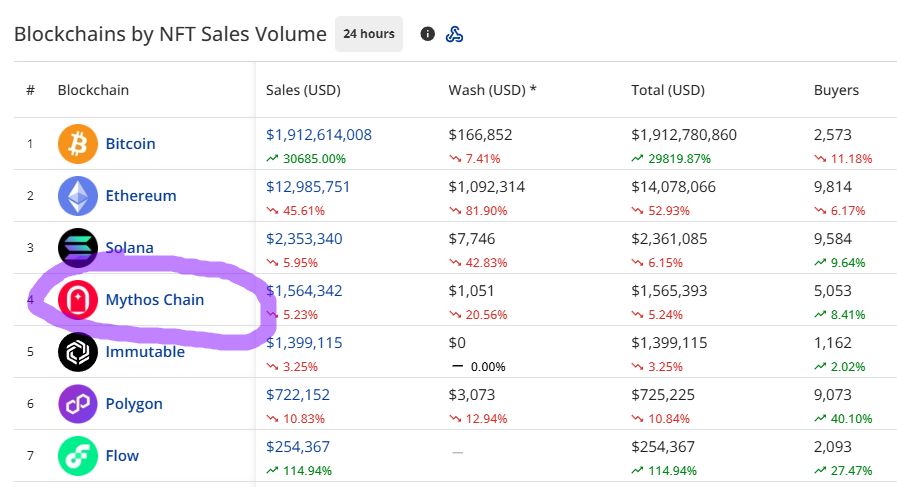Viewport: 897px width, 487px height.
Task: Click the Immutable logo icon
Action: pos(78,352)
